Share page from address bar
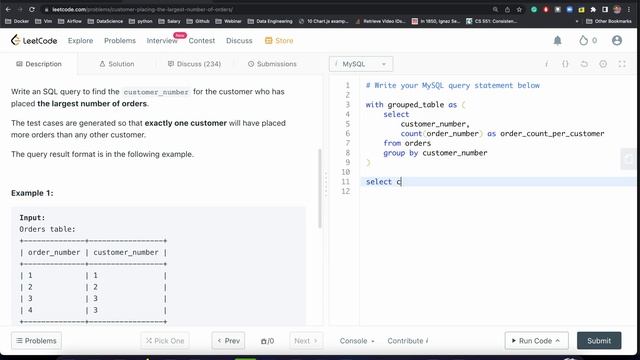 pos(507,9)
